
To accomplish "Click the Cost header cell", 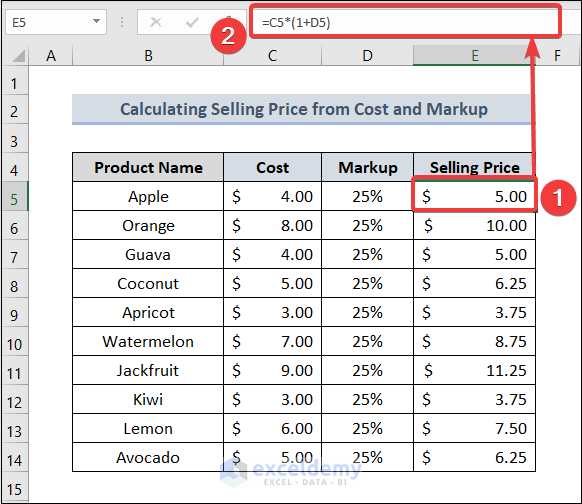I will 272,167.
